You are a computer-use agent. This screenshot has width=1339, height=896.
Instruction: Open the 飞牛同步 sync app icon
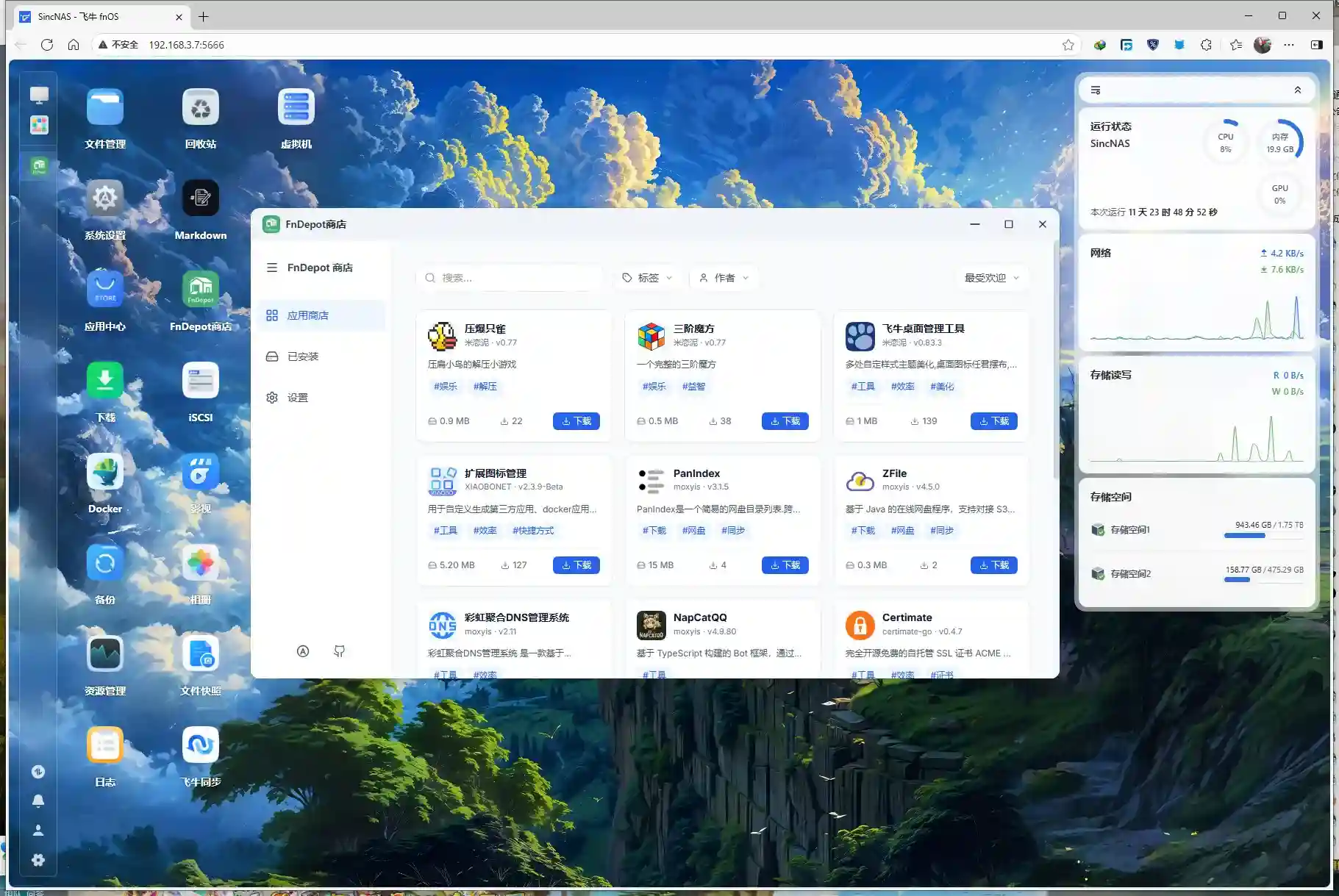point(200,746)
